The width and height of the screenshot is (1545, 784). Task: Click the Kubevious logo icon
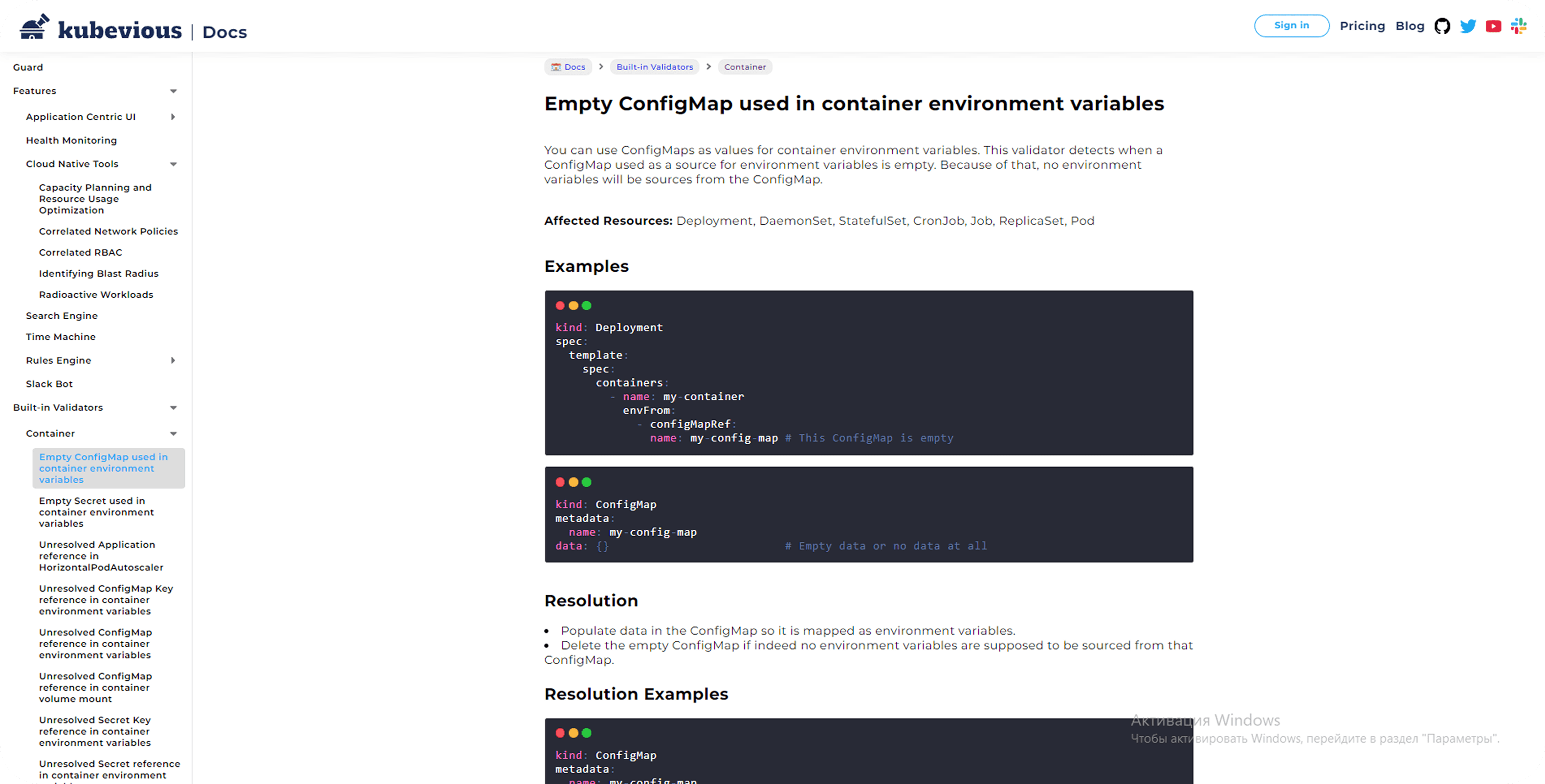pos(34,27)
